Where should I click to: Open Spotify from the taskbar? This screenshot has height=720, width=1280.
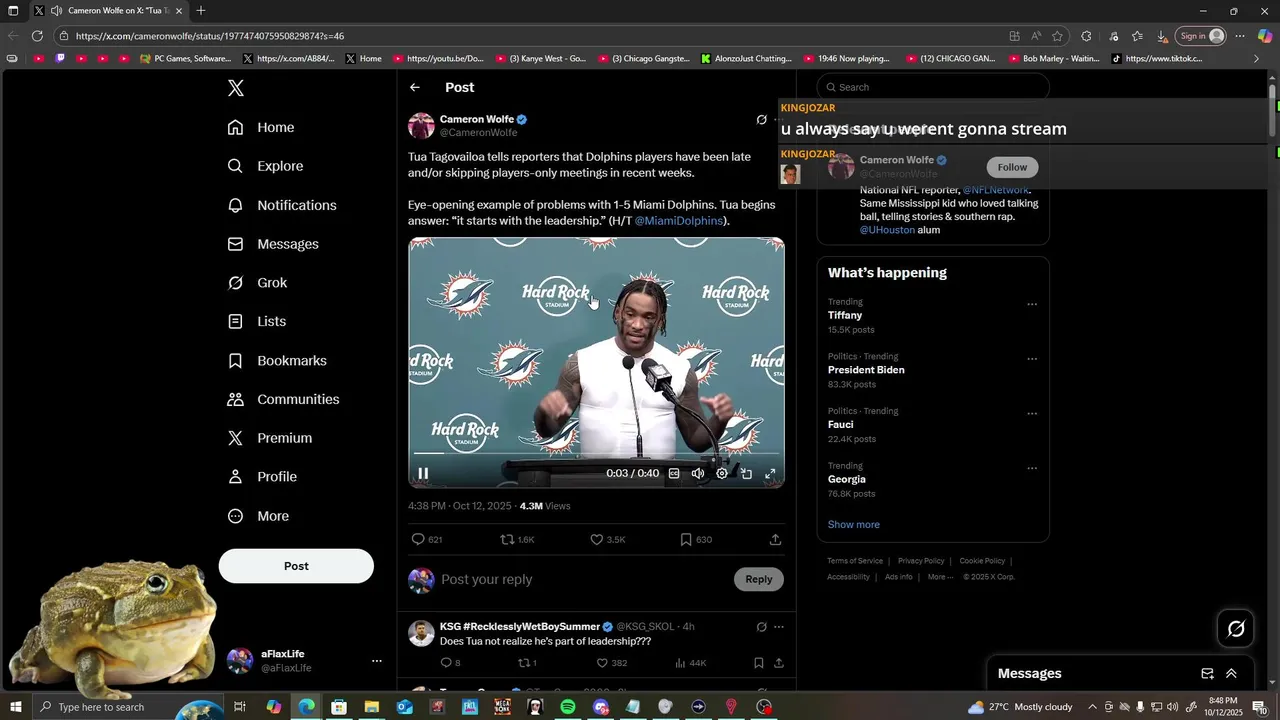(x=568, y=707)
